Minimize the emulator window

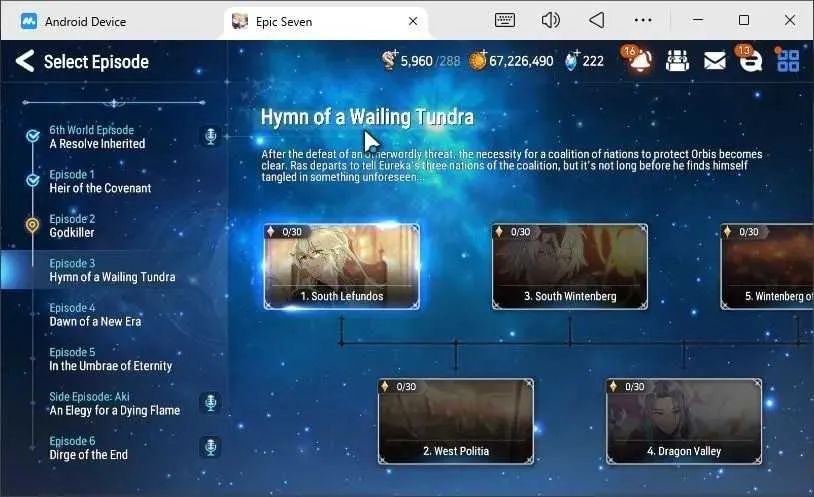698,20
